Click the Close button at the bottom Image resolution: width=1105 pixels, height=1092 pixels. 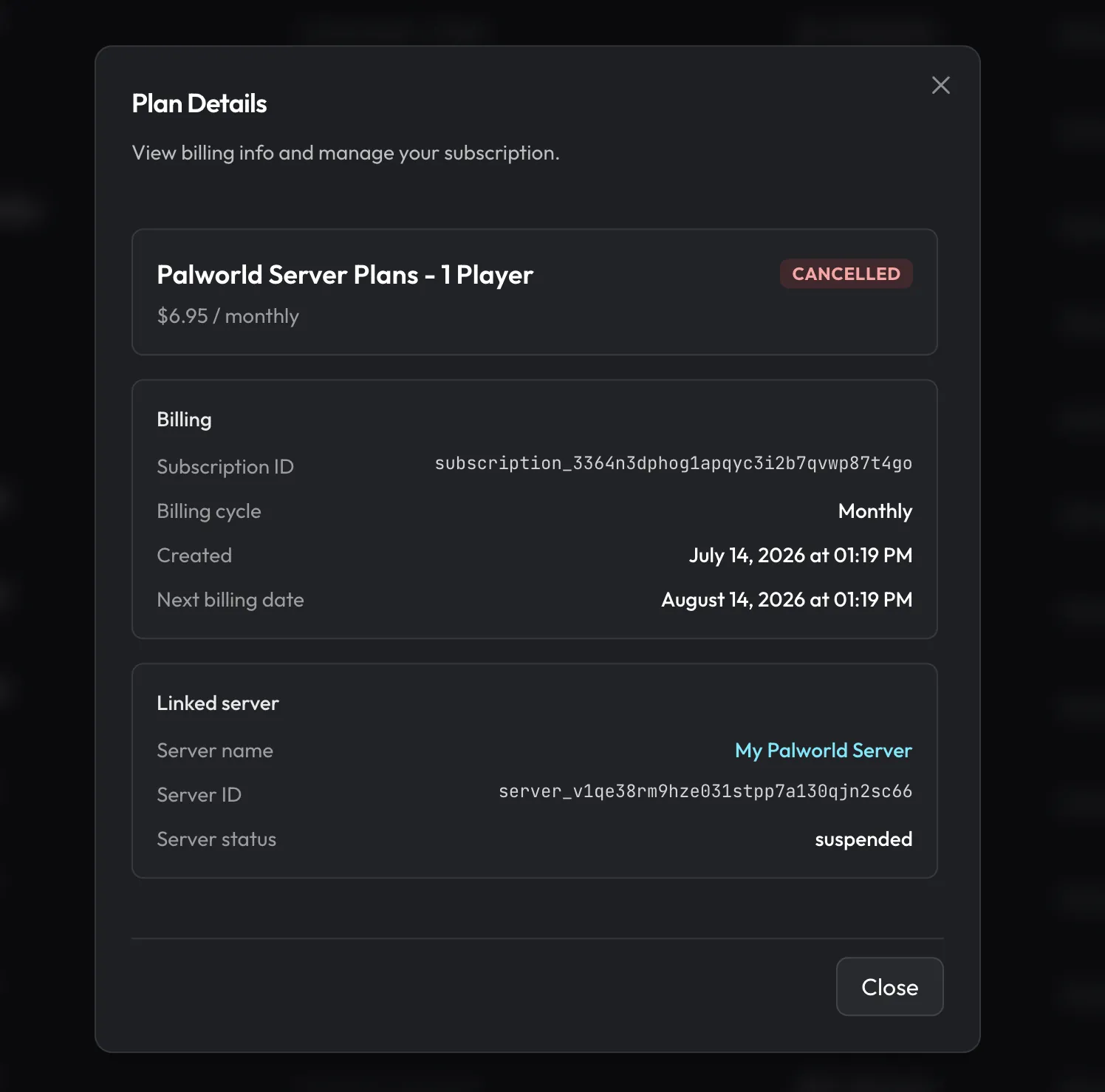click(889, 986)
